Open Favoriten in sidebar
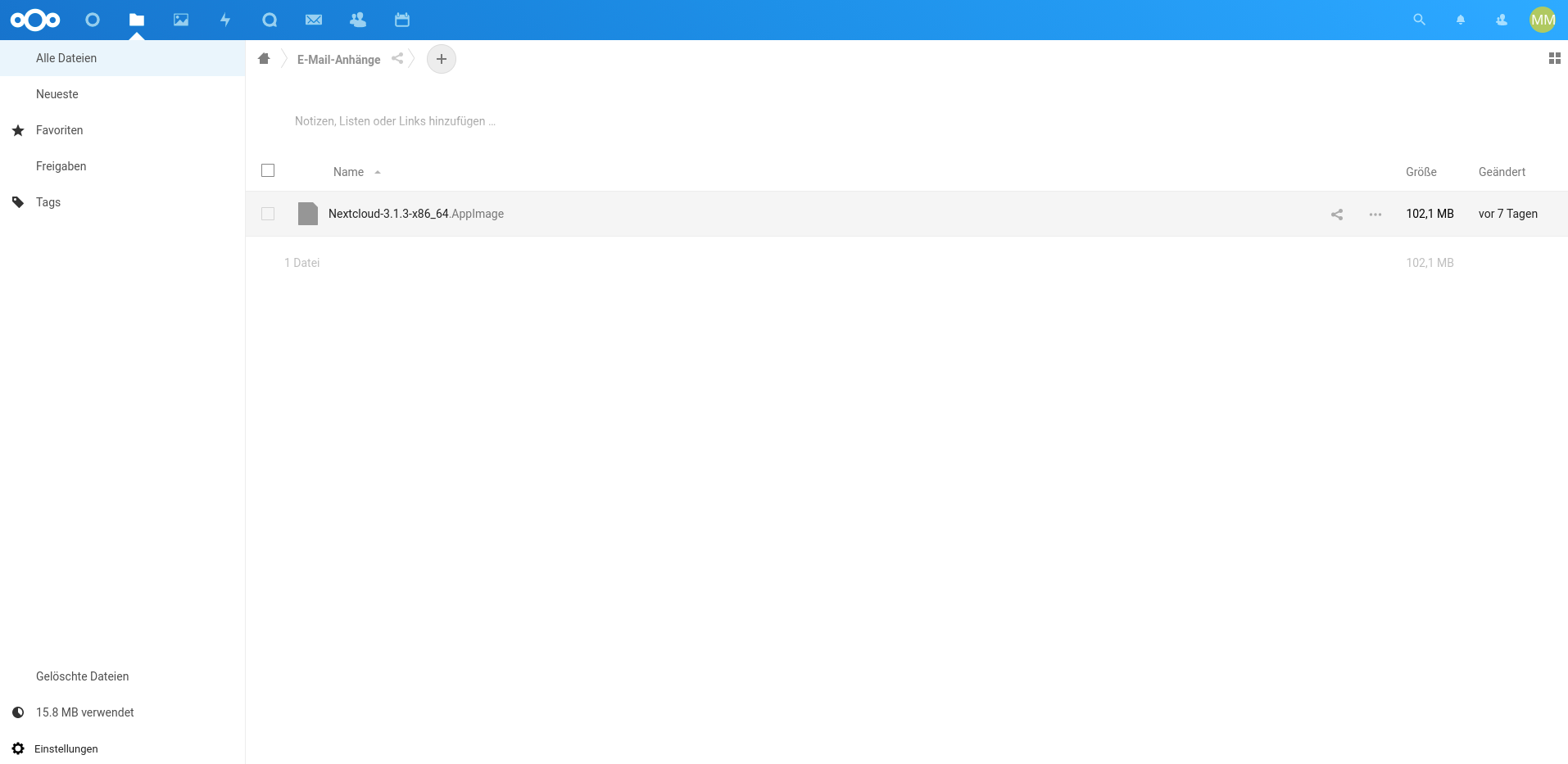The height and width of the screenshot is (764, 1568). click(123, 130)
